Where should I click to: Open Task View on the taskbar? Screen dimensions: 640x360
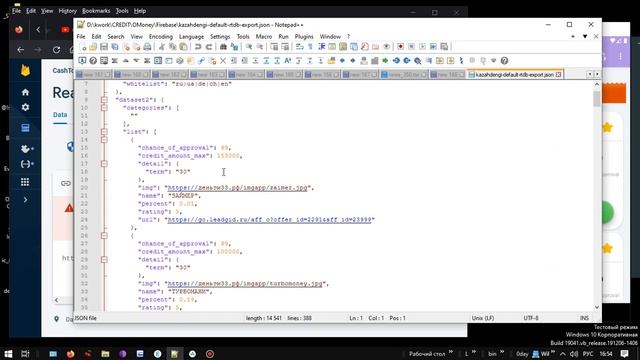25,353
